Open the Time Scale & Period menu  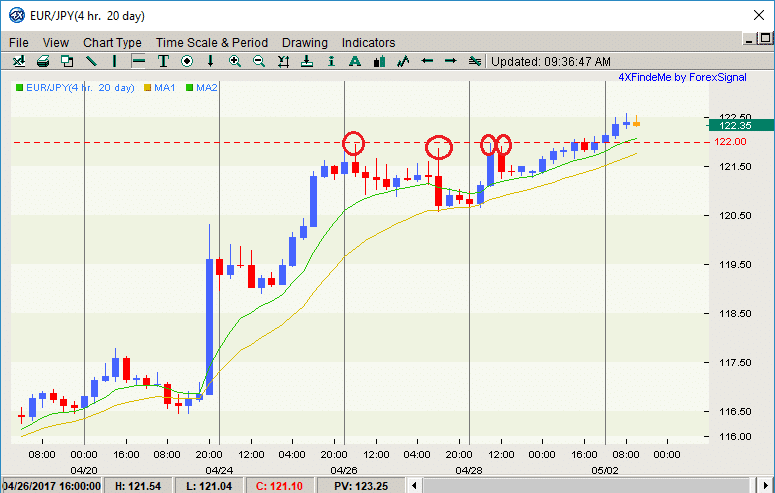click(211, 43)
